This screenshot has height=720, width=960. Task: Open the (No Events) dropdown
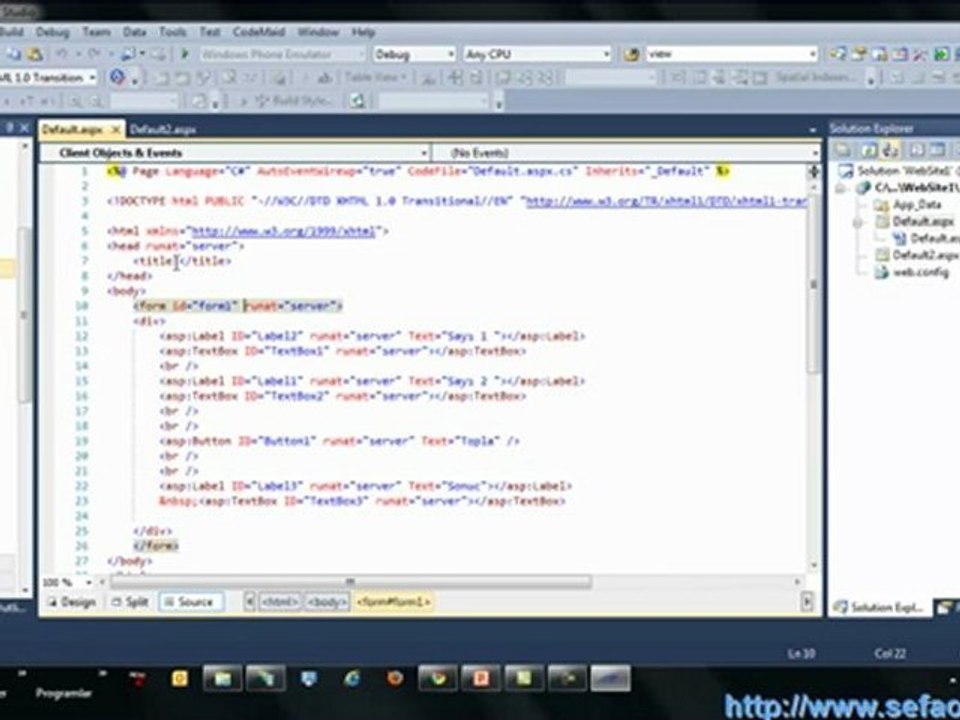click(x=626, y=152)
